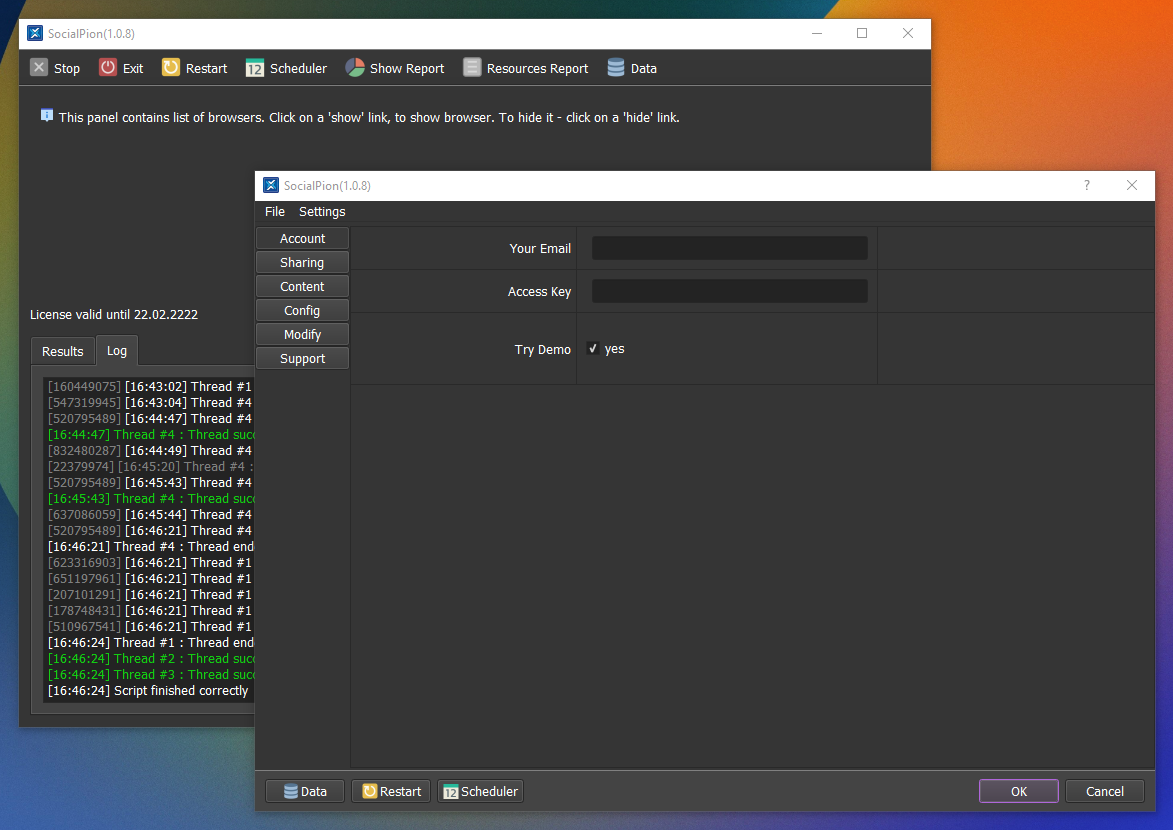The height and width of the screenshot is (830, 1173).
Task: Maximize the main SocialPion window
Action: coord(862,34)
